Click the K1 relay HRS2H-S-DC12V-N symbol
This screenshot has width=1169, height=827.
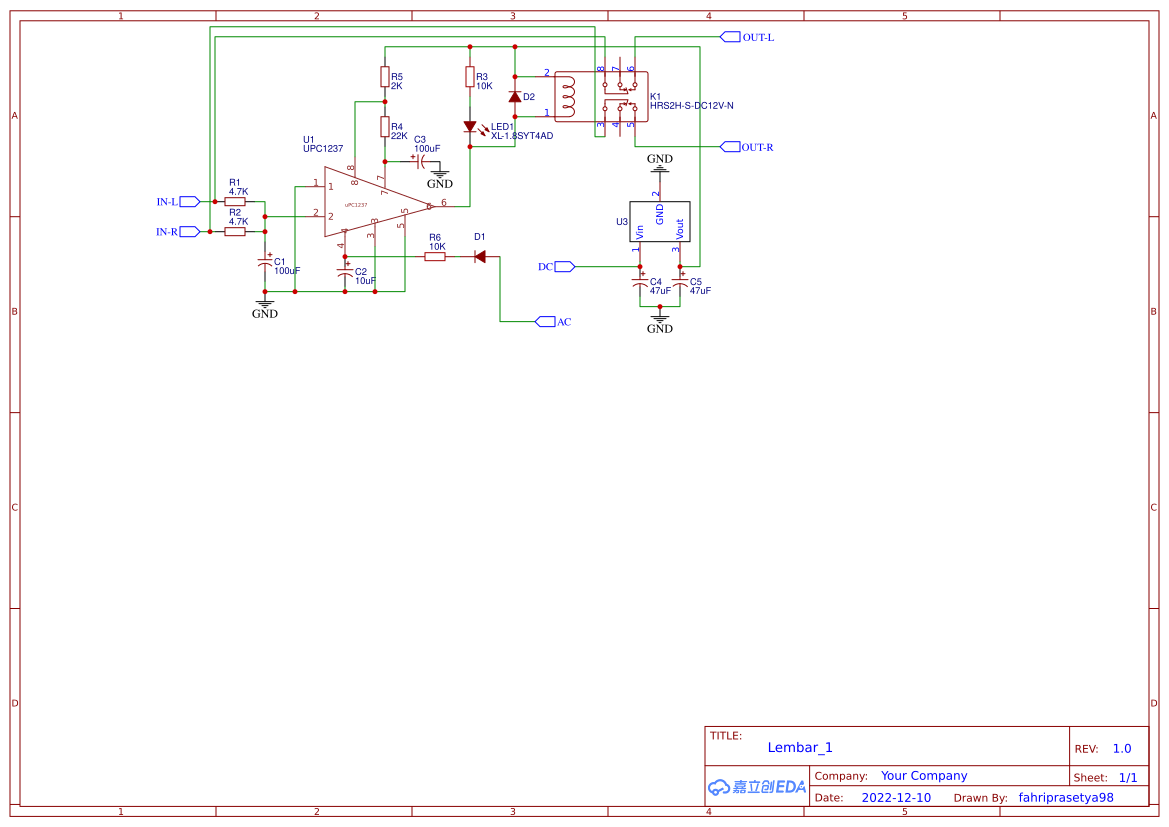point(622,95)
